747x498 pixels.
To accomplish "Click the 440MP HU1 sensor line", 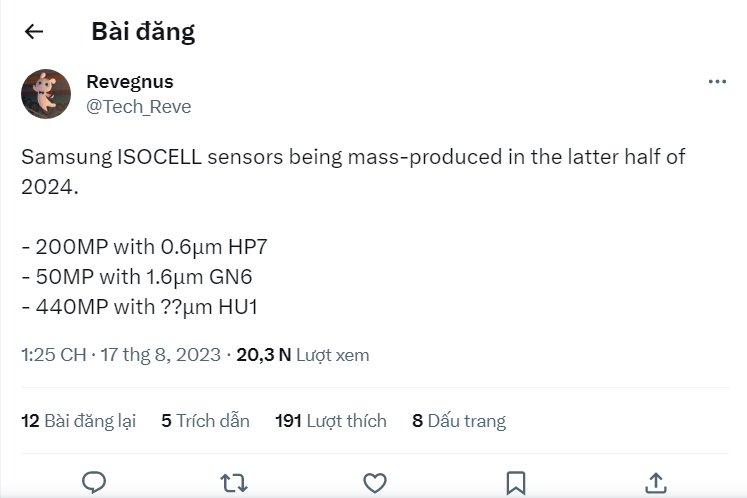I will 140,307.
